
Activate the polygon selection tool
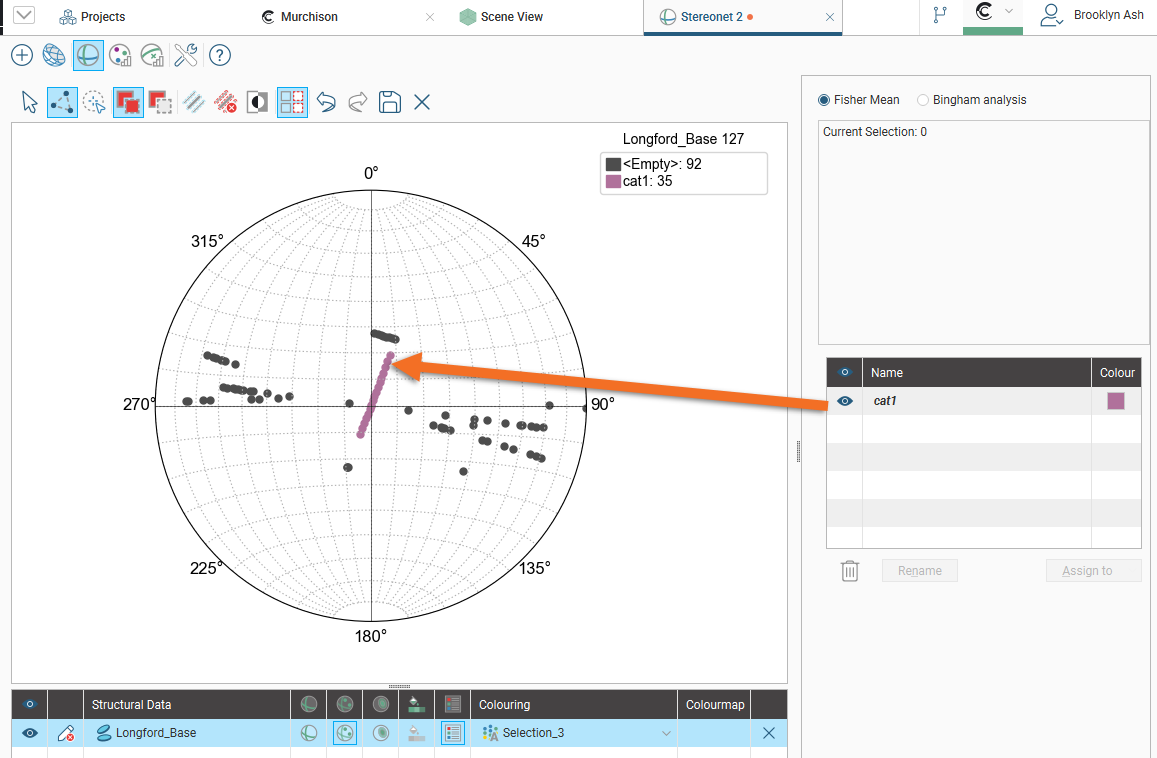[x=63, y=102]
